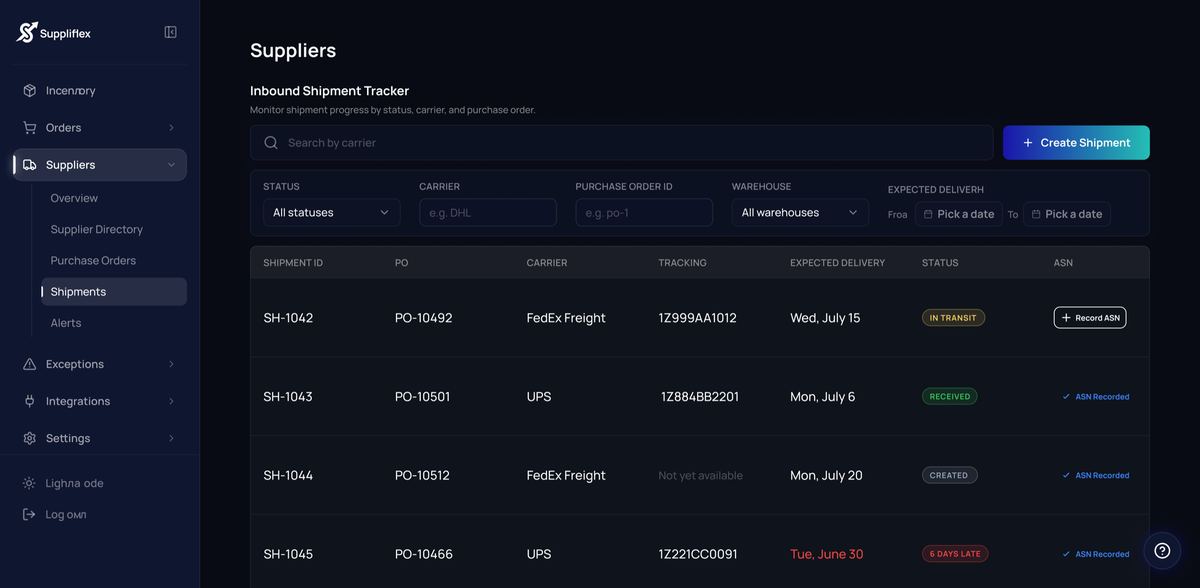Collapse the Suppliers menu chevron
The height and width of the screenshot is (588, 1200).
(171, 165)
